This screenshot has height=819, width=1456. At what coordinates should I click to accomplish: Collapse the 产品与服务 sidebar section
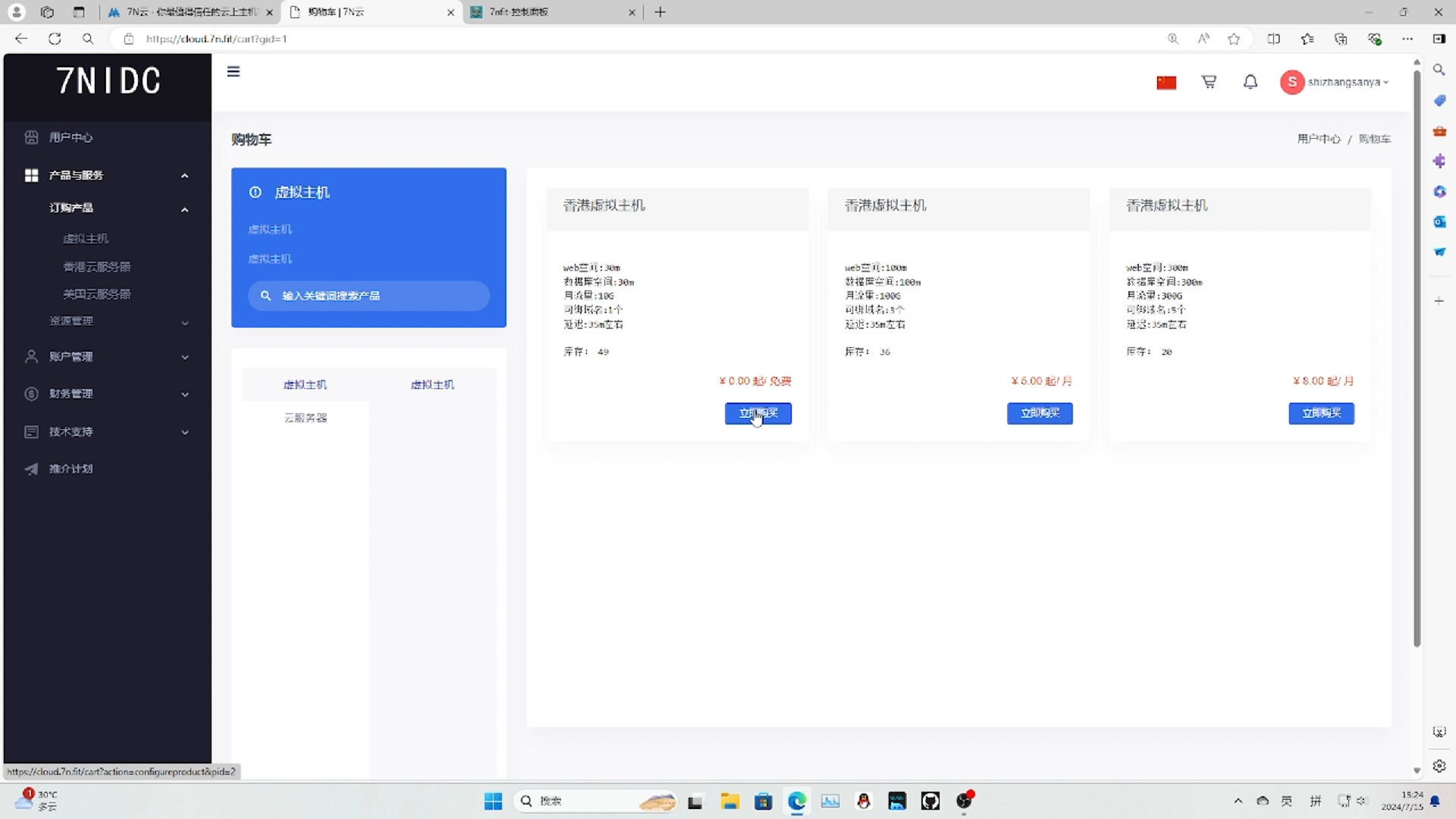(x=106, y=175)
